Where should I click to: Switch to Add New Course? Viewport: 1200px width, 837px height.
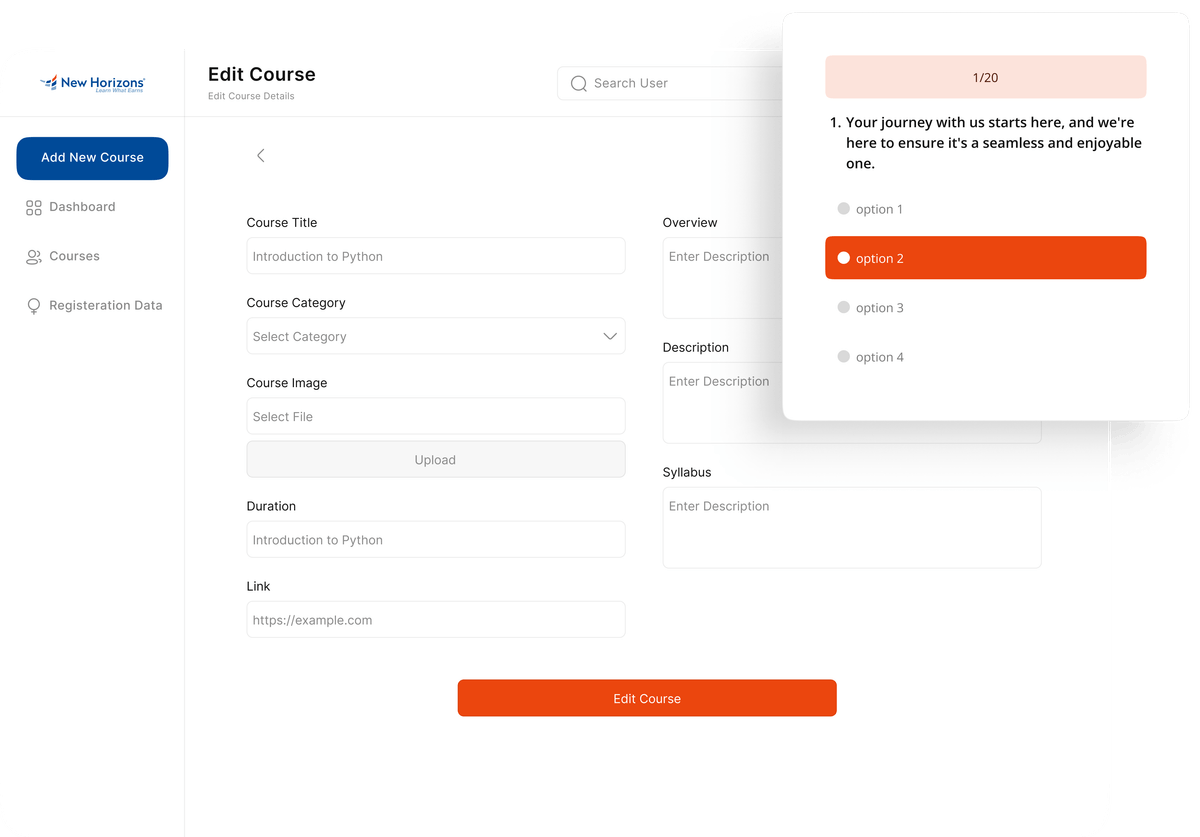[92, 158]
